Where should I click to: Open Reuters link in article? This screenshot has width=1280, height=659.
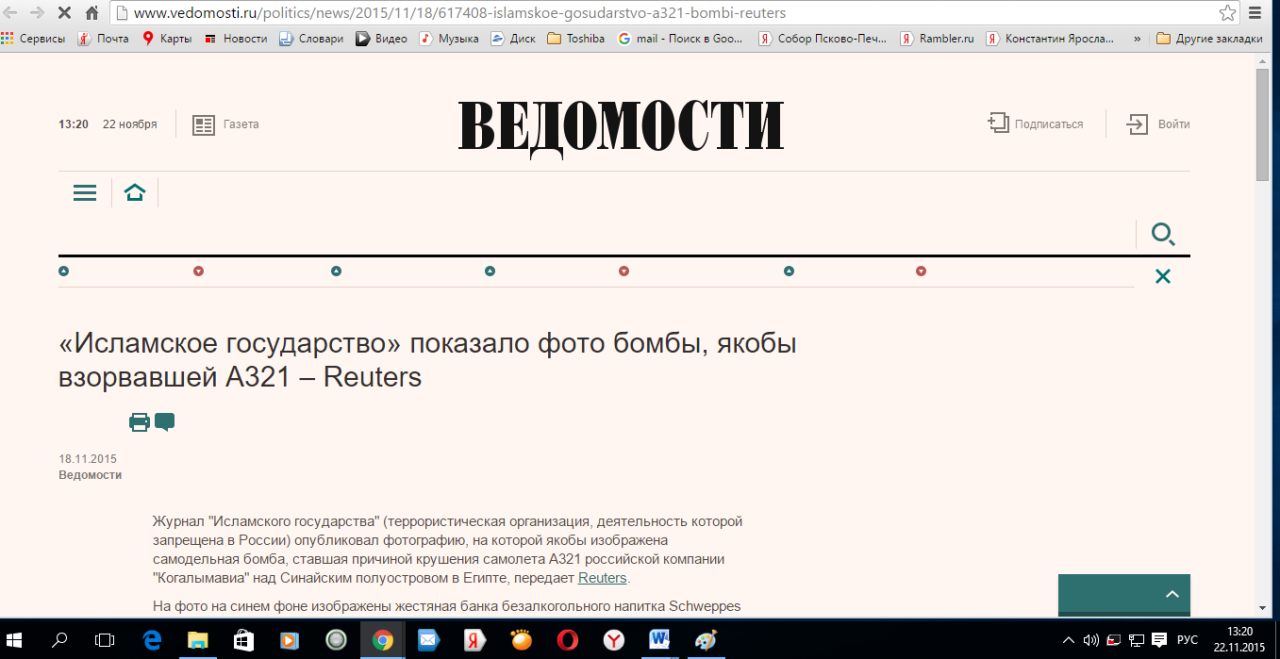602,578
